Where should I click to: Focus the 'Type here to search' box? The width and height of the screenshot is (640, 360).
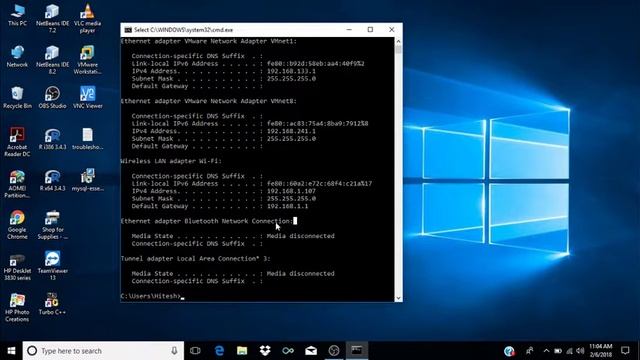(x=103, y=351)
